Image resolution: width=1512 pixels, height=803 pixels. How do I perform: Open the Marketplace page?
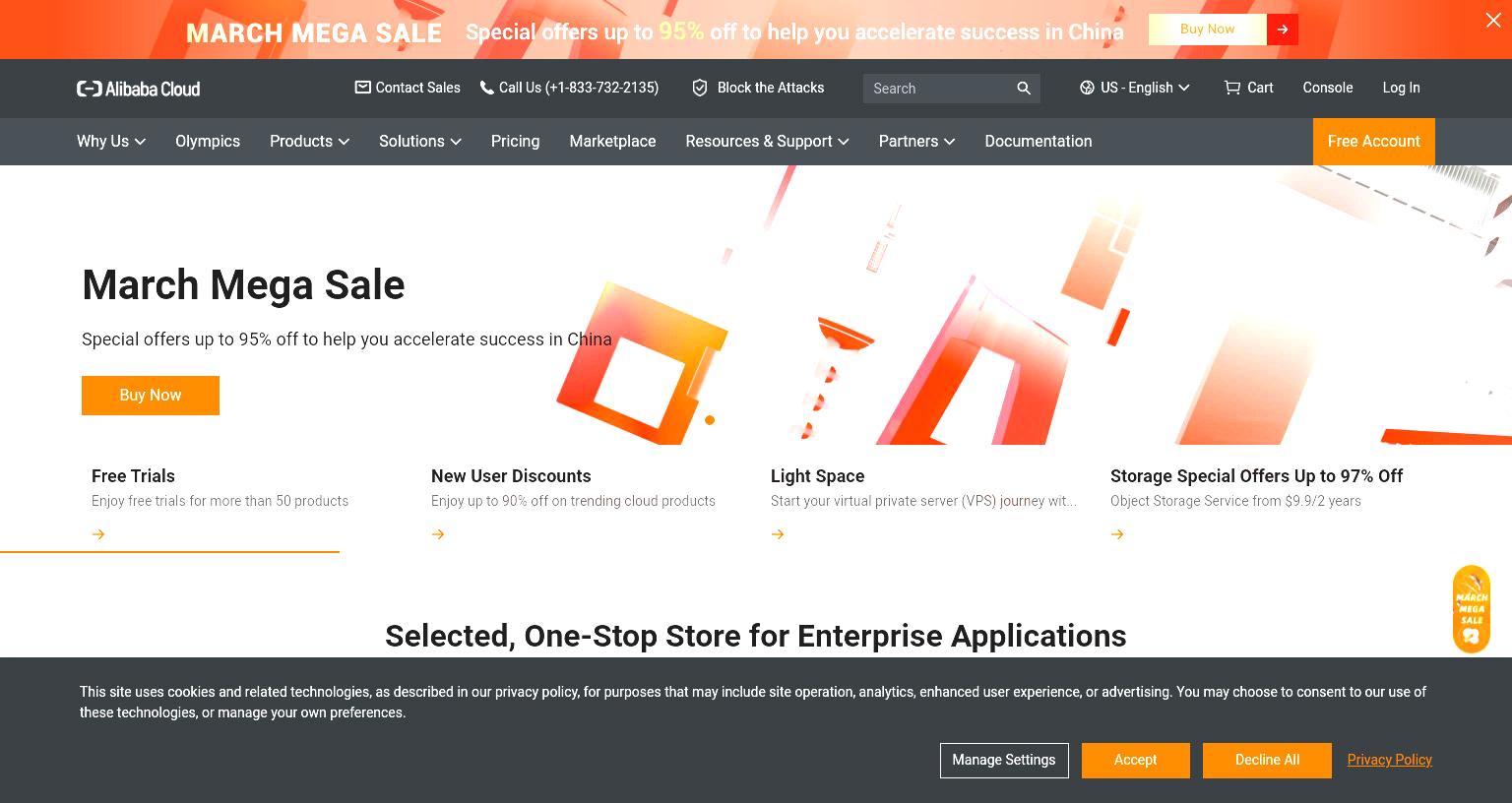point(612,142)
